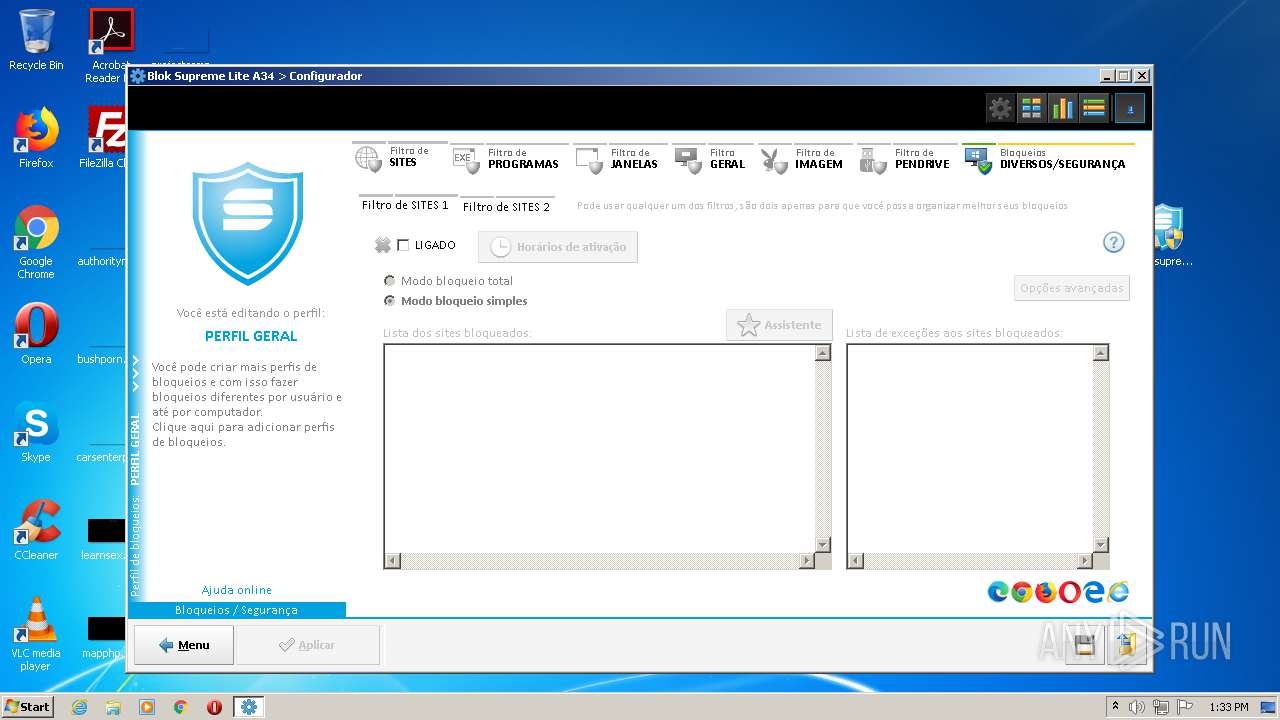Click Horários de ativação button
The width and height of the screenshot is (1280, 720).
coord(558,247)
